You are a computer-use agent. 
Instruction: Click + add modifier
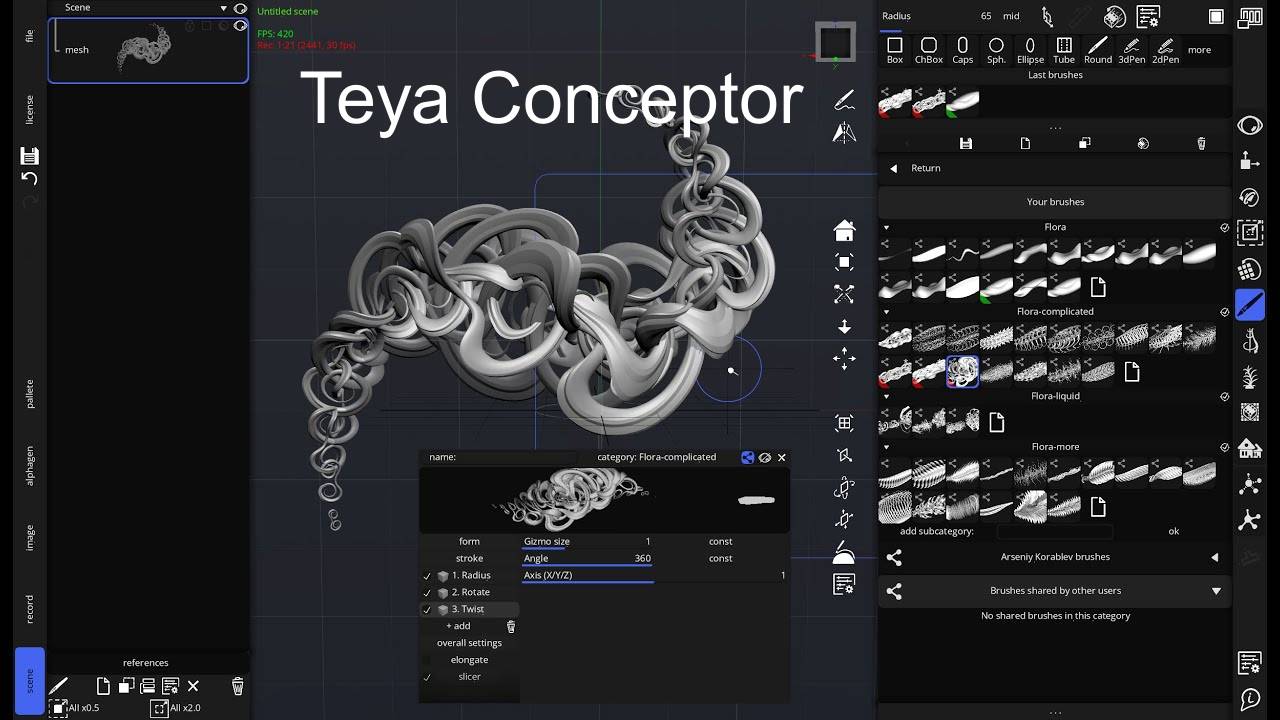point(458,626)
